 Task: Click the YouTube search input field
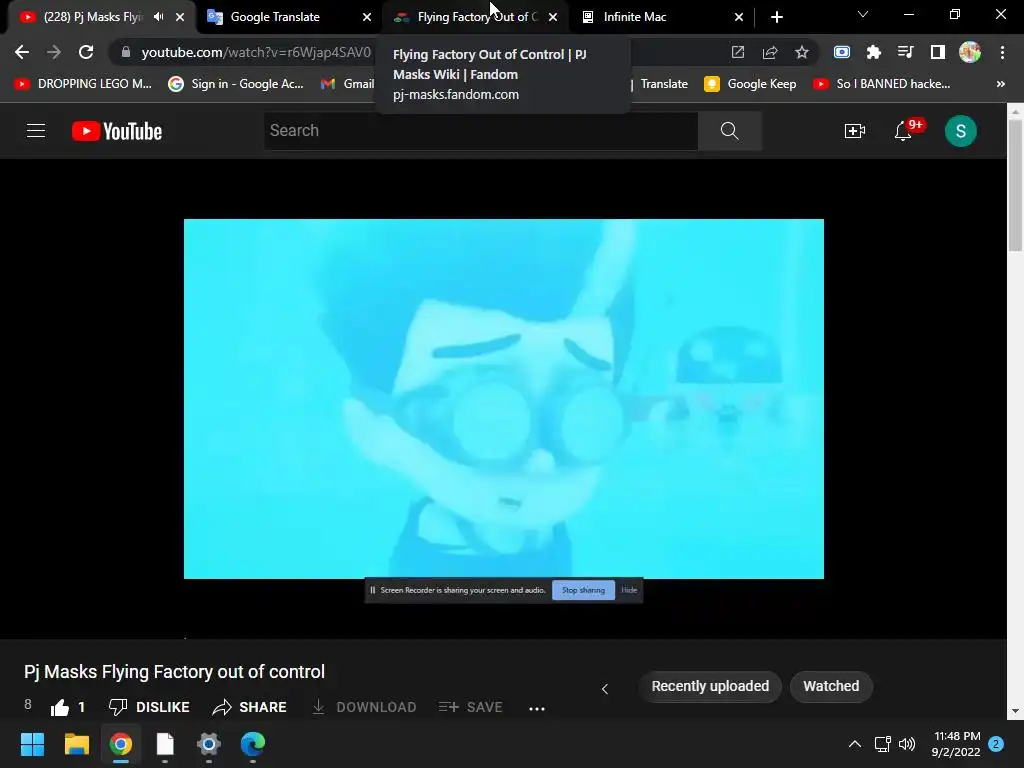pyautogui.click(x=481, y=131)
